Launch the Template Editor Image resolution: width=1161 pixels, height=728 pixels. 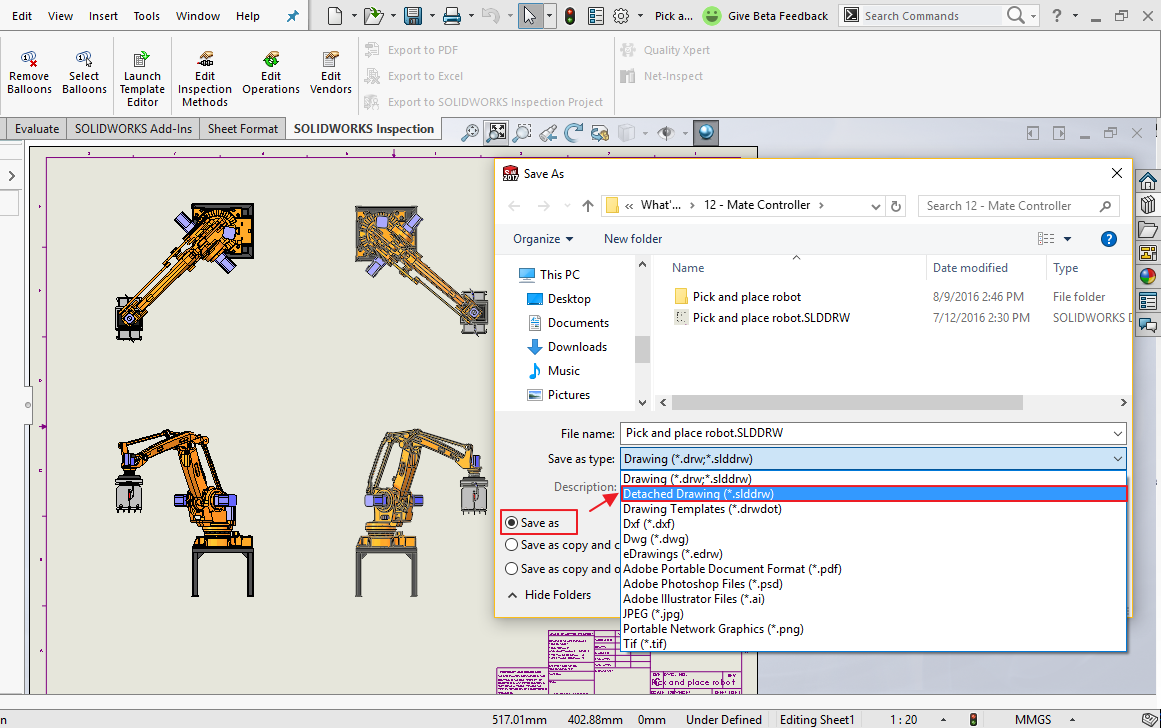tap(142, 79)
